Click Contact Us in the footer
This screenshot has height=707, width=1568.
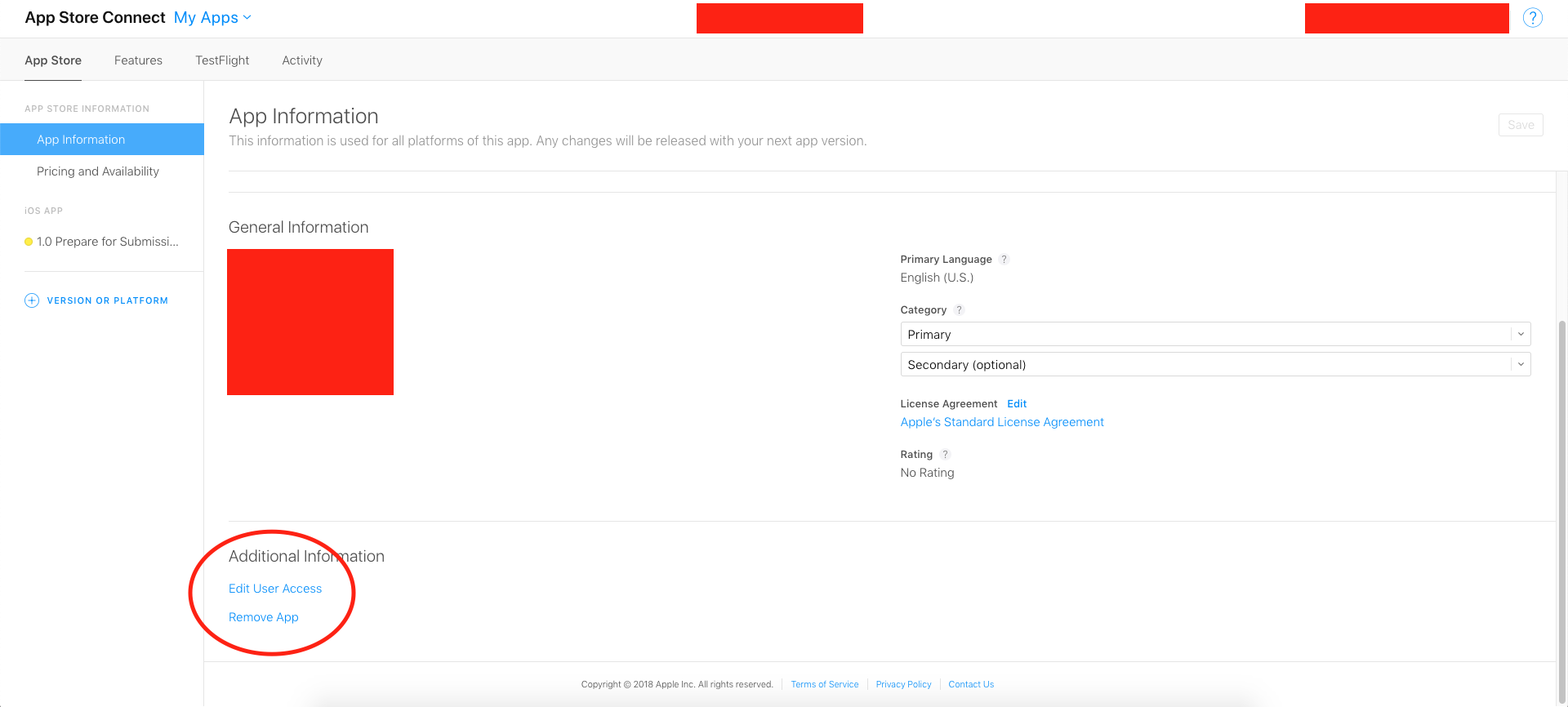tap(971, 684)
